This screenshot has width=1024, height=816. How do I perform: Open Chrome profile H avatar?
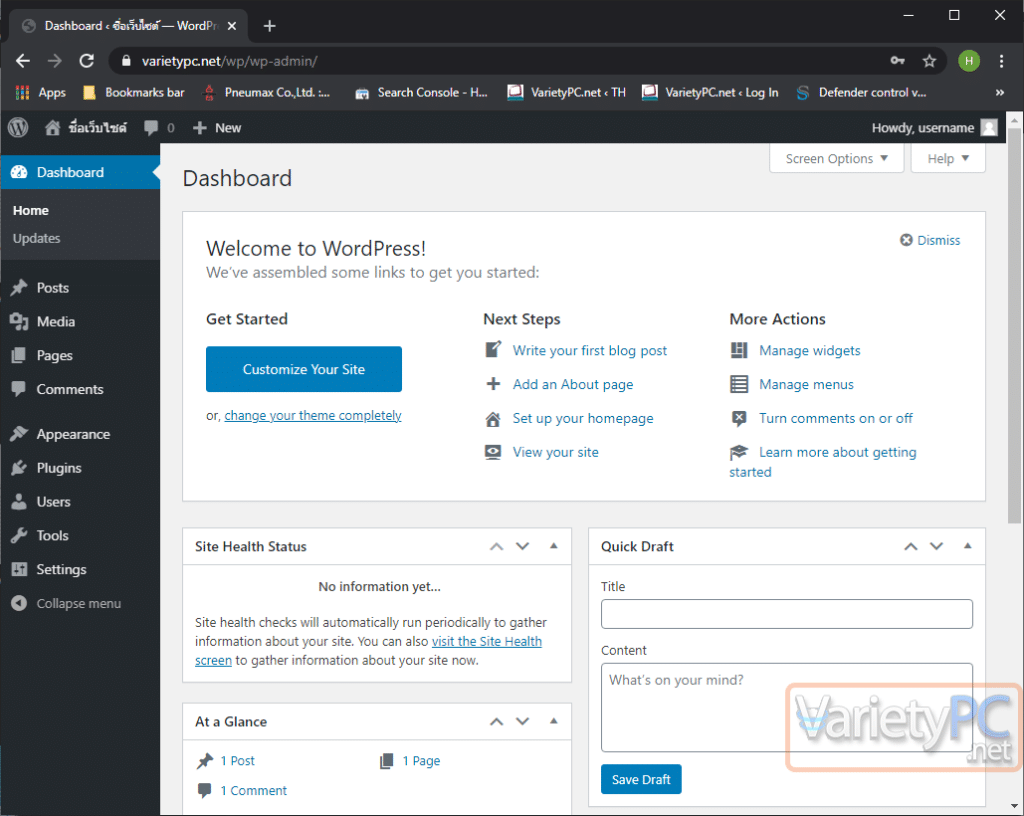point(969,61)
